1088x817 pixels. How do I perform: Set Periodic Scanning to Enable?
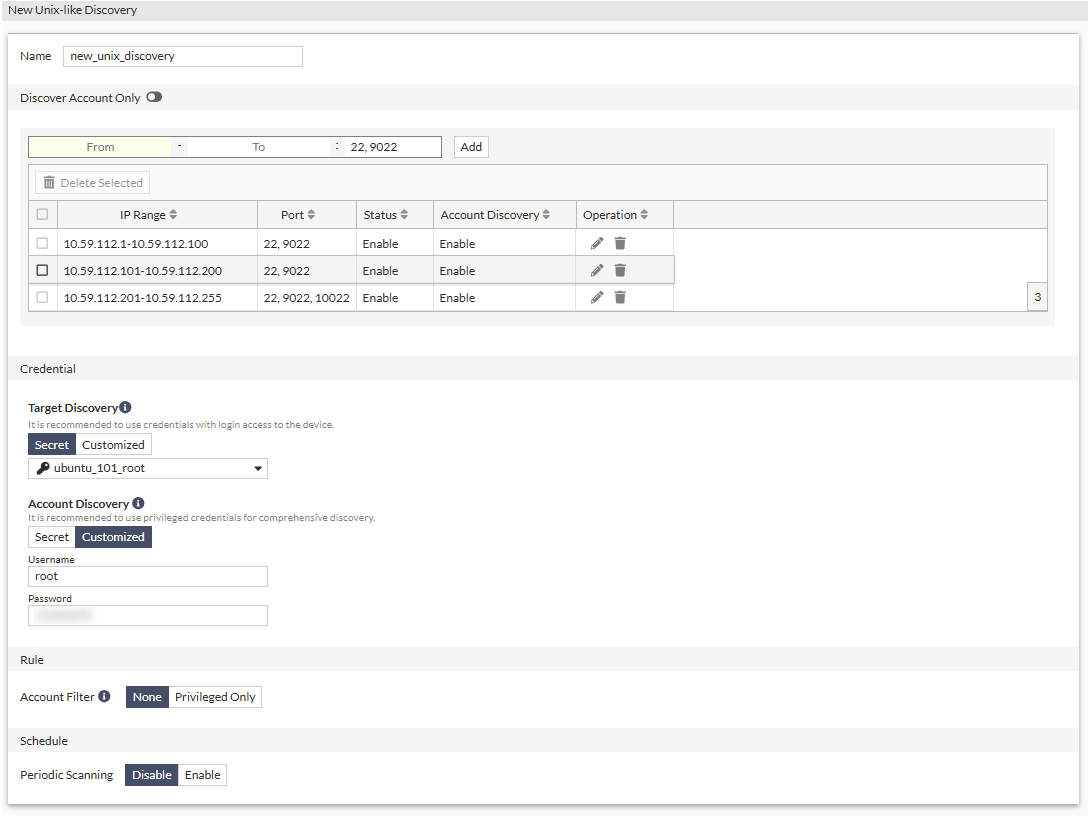pyautogui.click(x=203, y=775)
